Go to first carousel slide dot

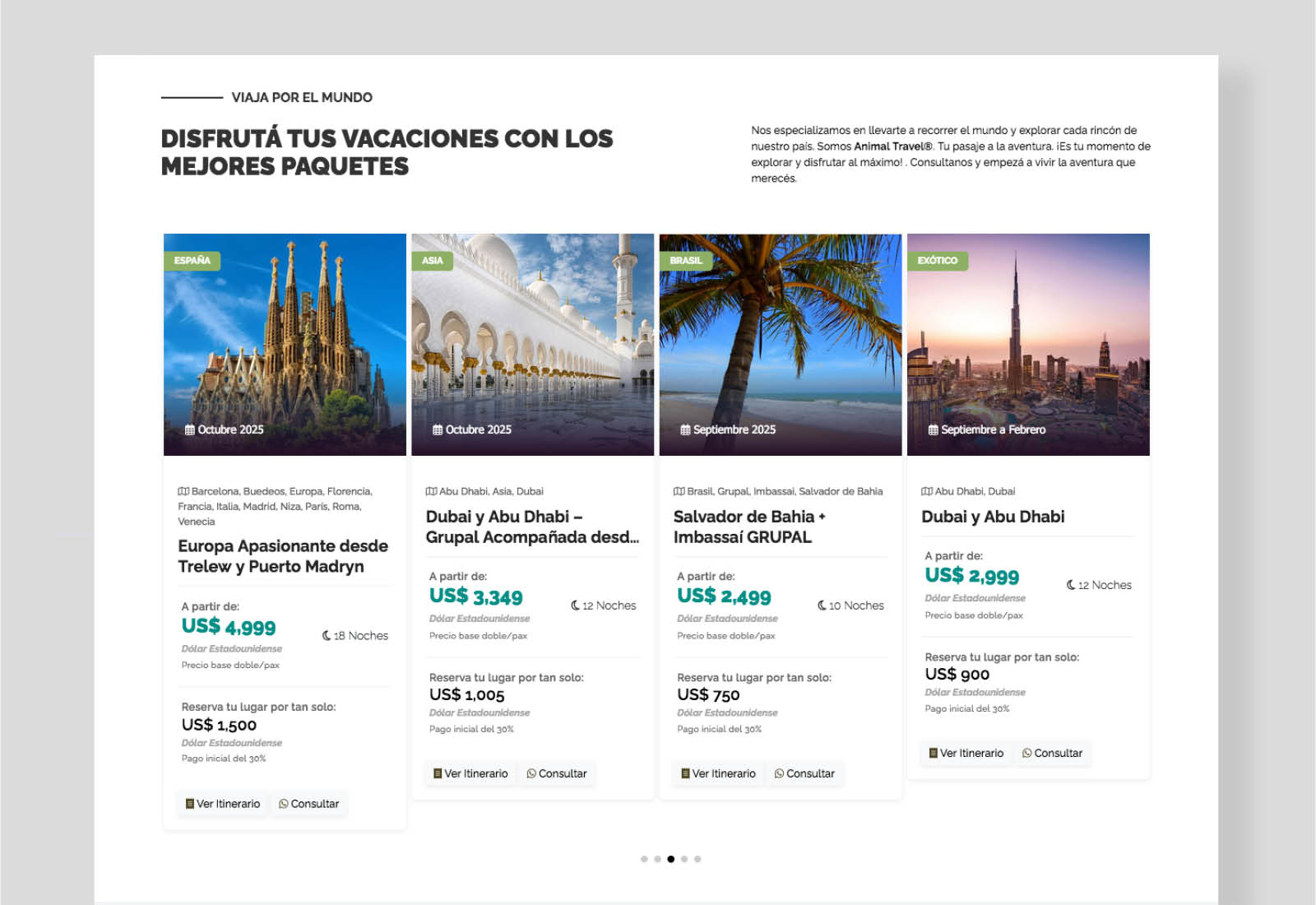[644, 859]
